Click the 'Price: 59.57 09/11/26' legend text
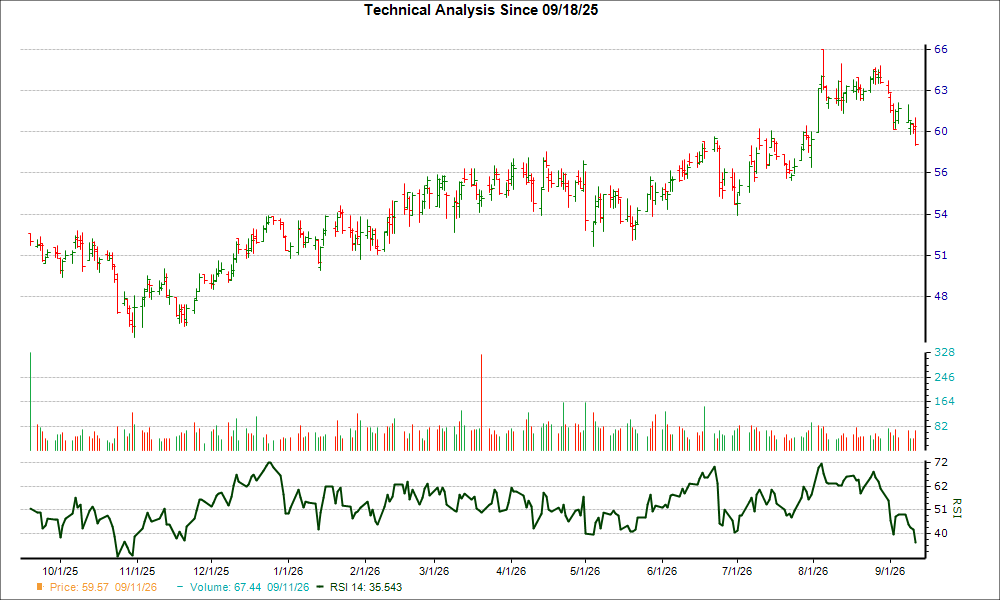 [x=103, y=587]
